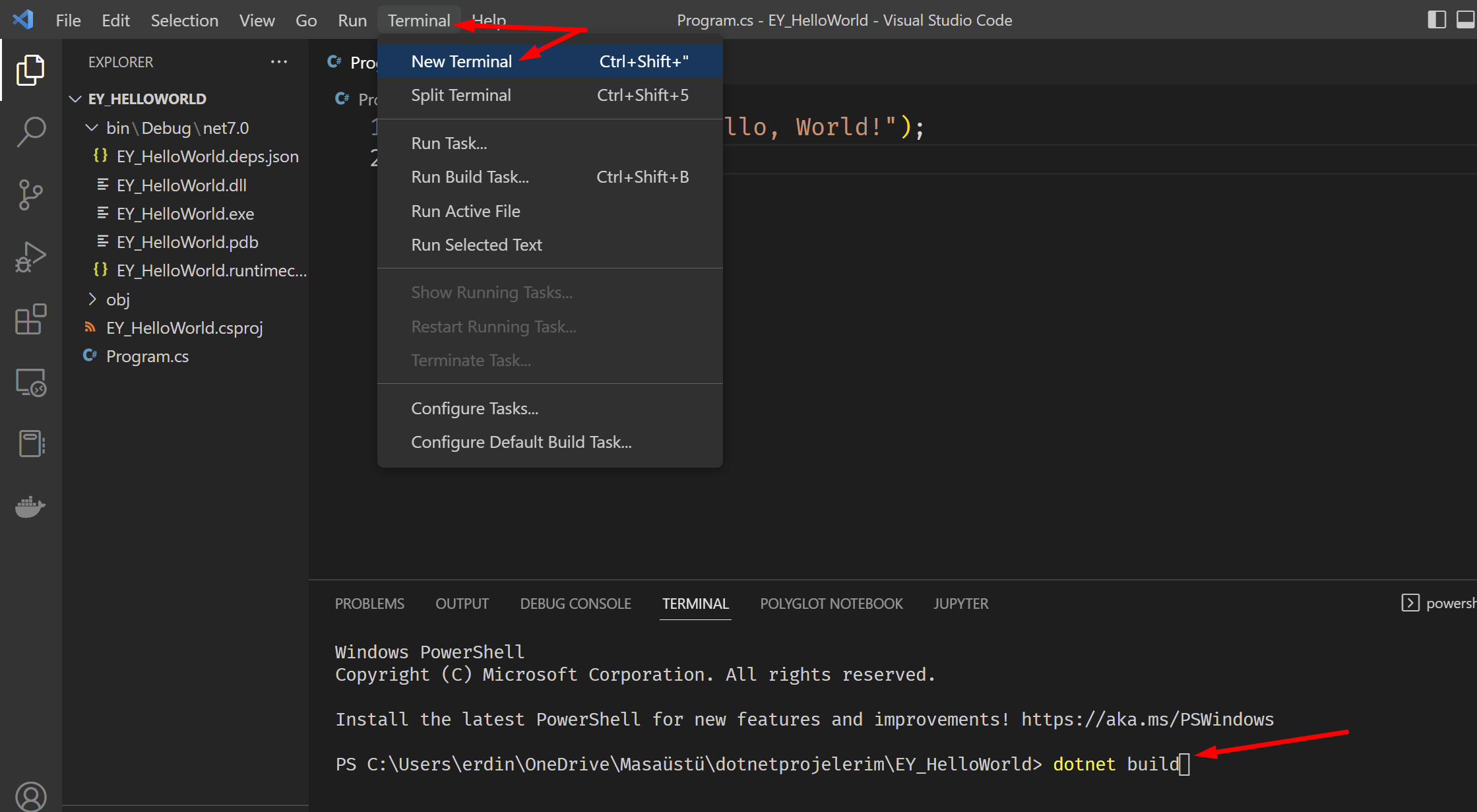The width and height of the screenshot is (1477, 812).
Task: Open the Remote Explorer icon
Action: [30, 382]
